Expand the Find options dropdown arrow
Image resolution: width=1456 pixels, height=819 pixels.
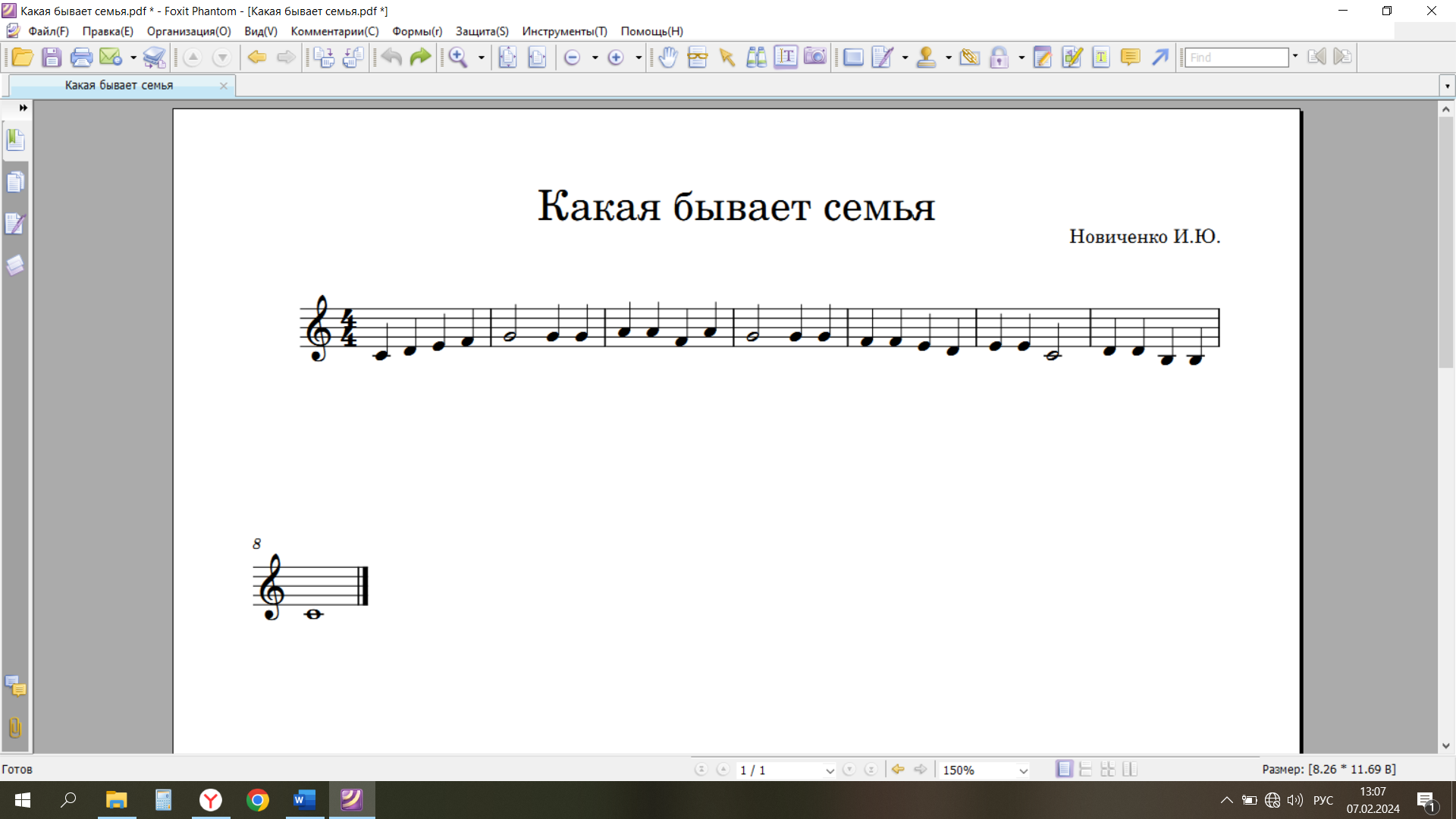[1295, 56]
